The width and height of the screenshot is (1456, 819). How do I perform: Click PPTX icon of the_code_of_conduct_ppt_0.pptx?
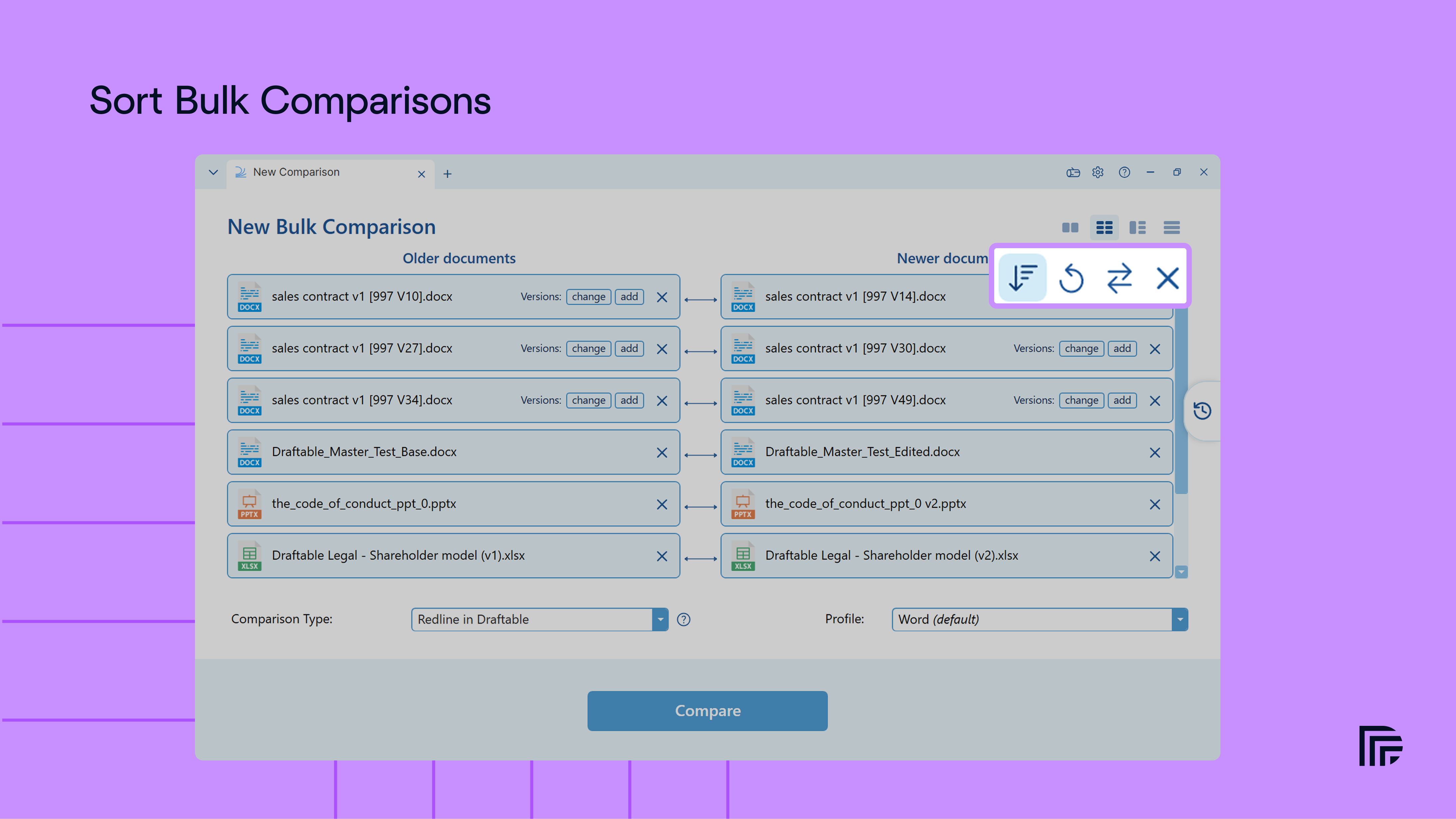click(x=249, y=504)
